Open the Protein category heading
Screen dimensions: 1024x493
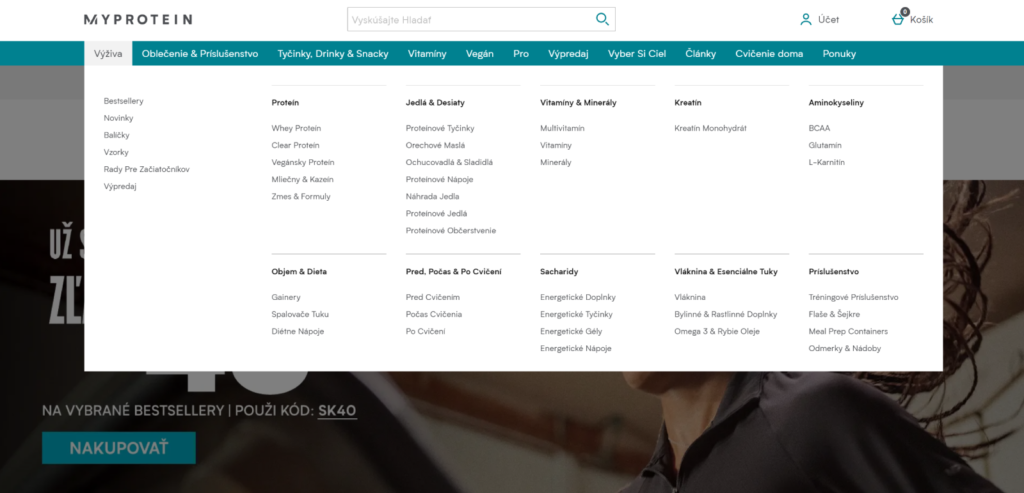tap(285, 103)
